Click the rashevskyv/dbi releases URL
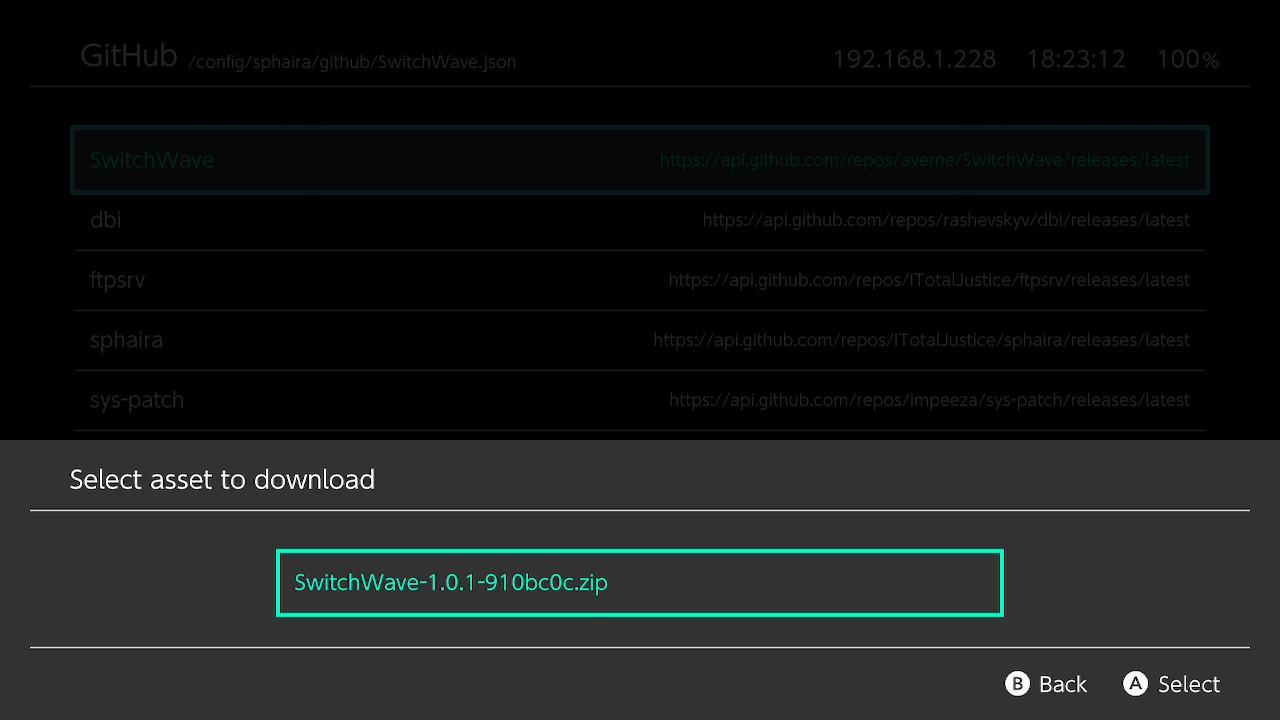Screen dimensions: 1280x720 click(946, 220)
